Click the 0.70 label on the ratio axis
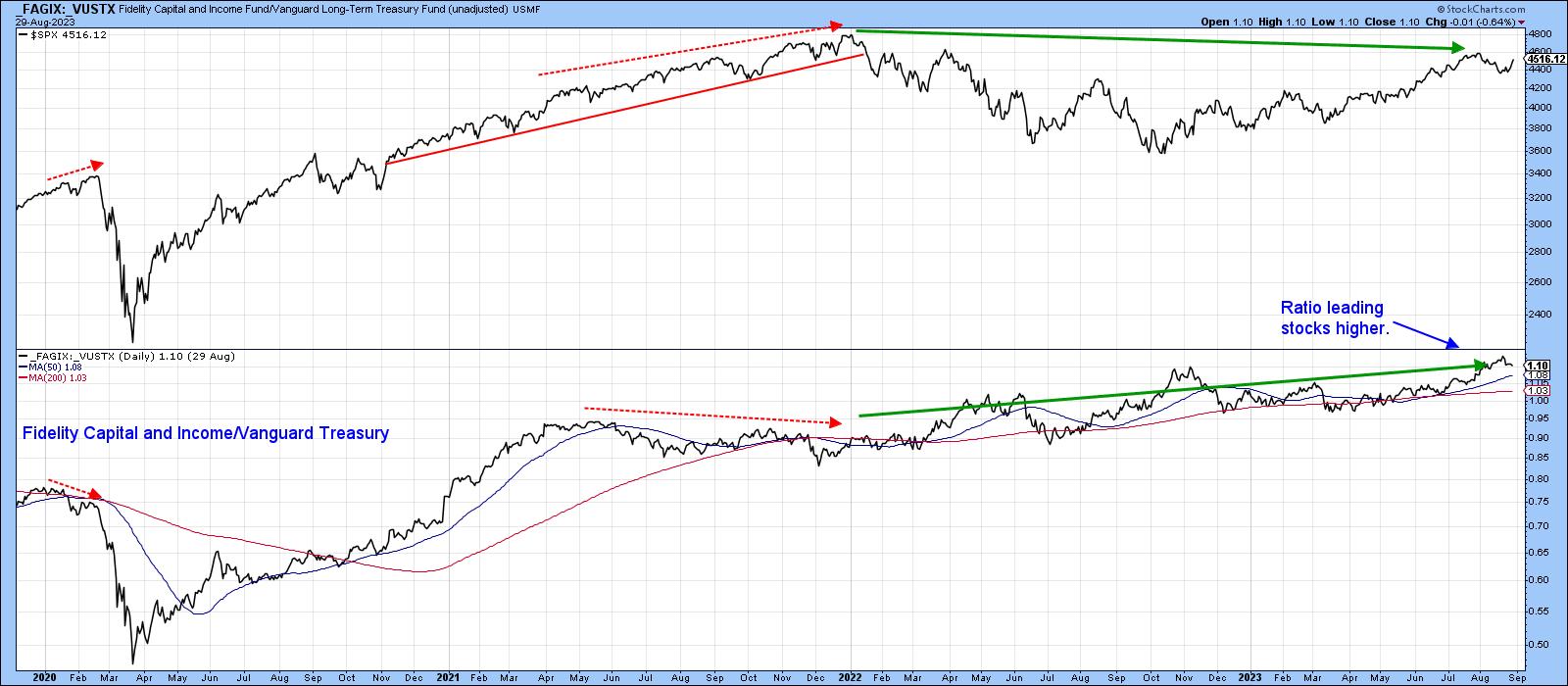The height and width of the screenshot is (686, 1568). tap(1537, 526)
